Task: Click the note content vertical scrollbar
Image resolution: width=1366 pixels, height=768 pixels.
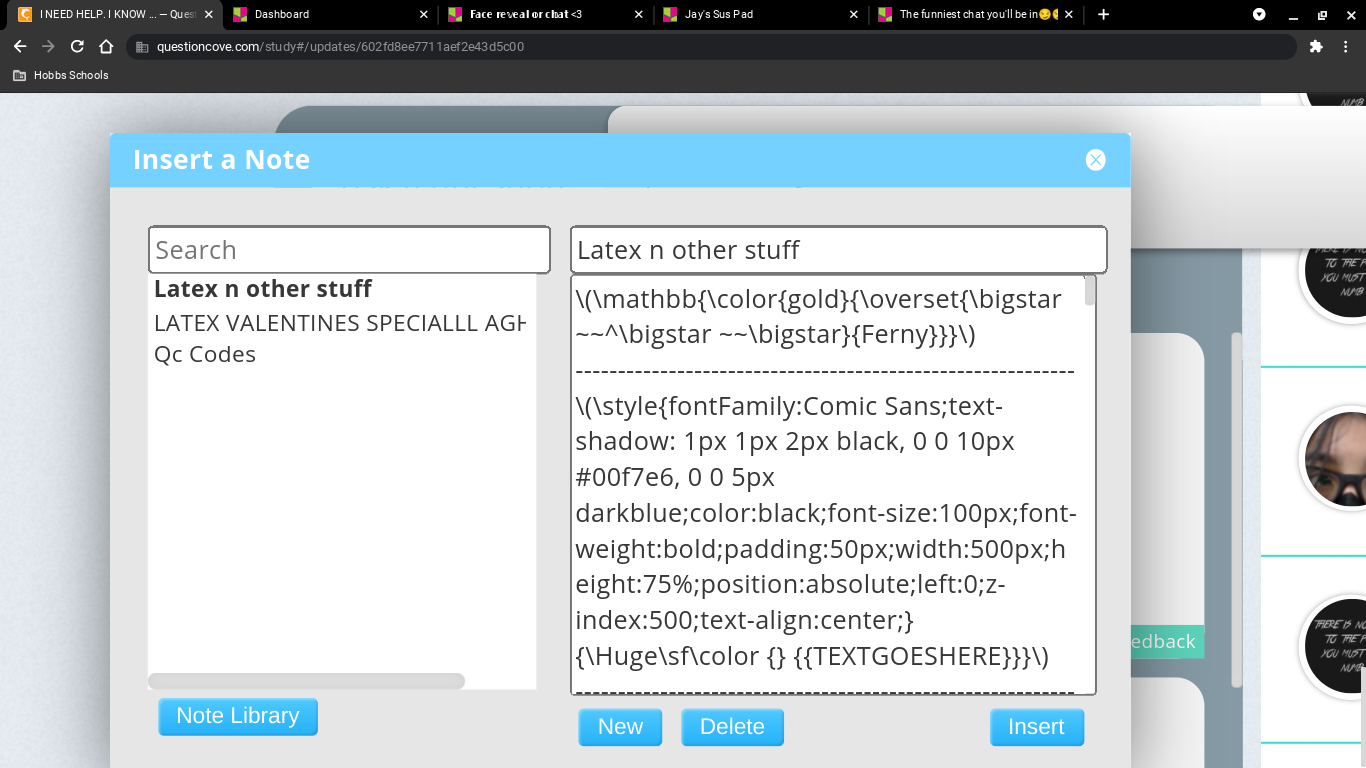Action: 1090,484
